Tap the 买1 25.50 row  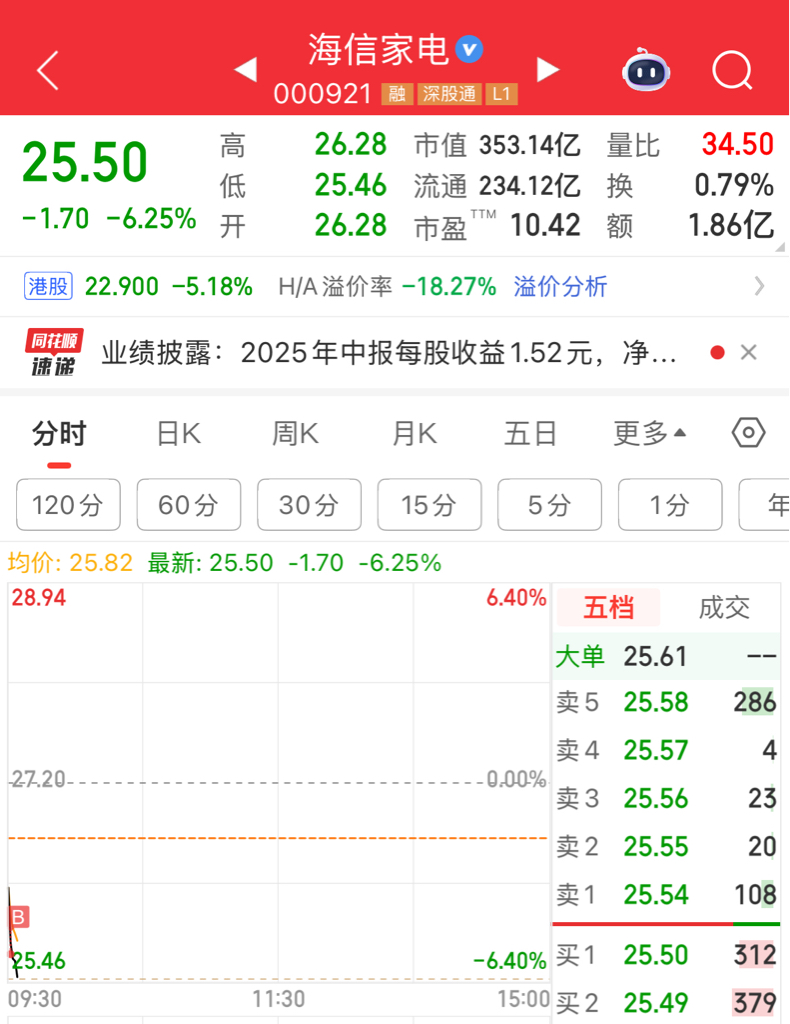[666, 955]
